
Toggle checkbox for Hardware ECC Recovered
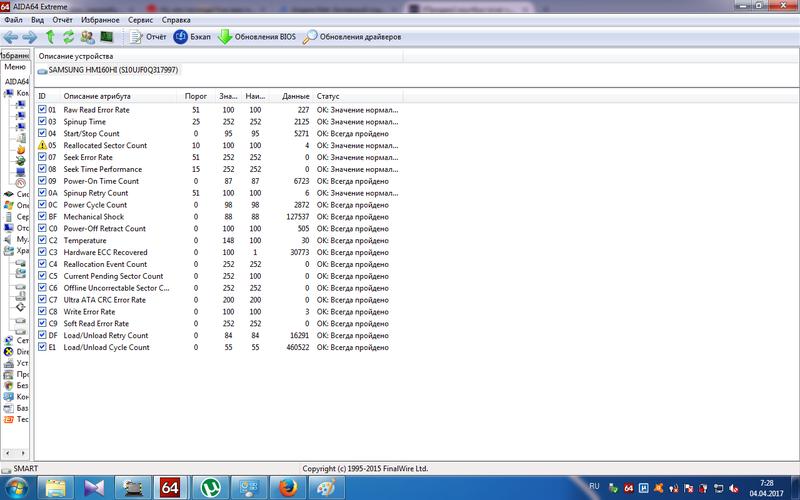[x=42, y=252]
